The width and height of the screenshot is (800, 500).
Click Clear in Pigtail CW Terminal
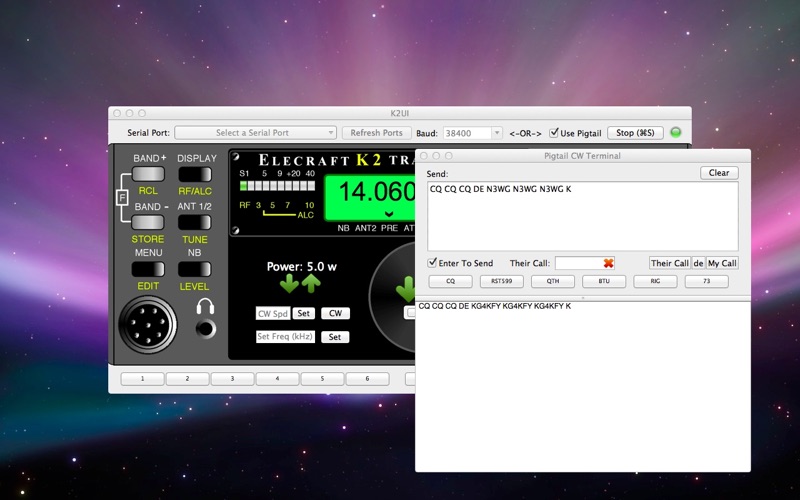[x=719, y=172]
